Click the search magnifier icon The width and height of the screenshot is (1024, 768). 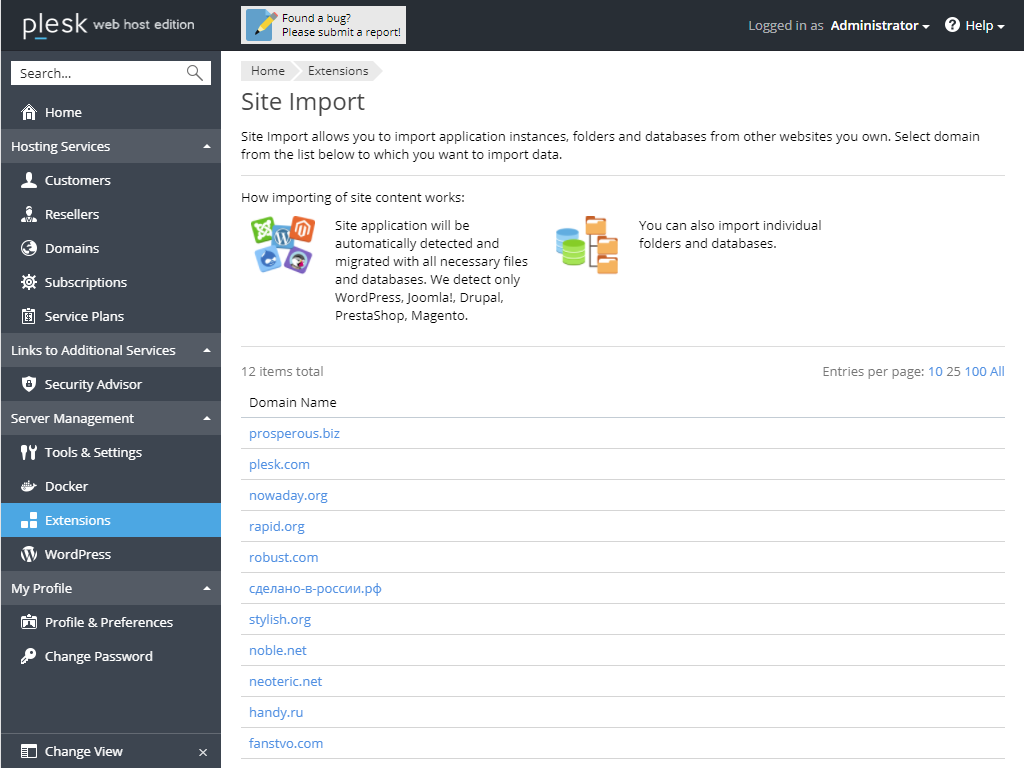click(x=195, y=73)
